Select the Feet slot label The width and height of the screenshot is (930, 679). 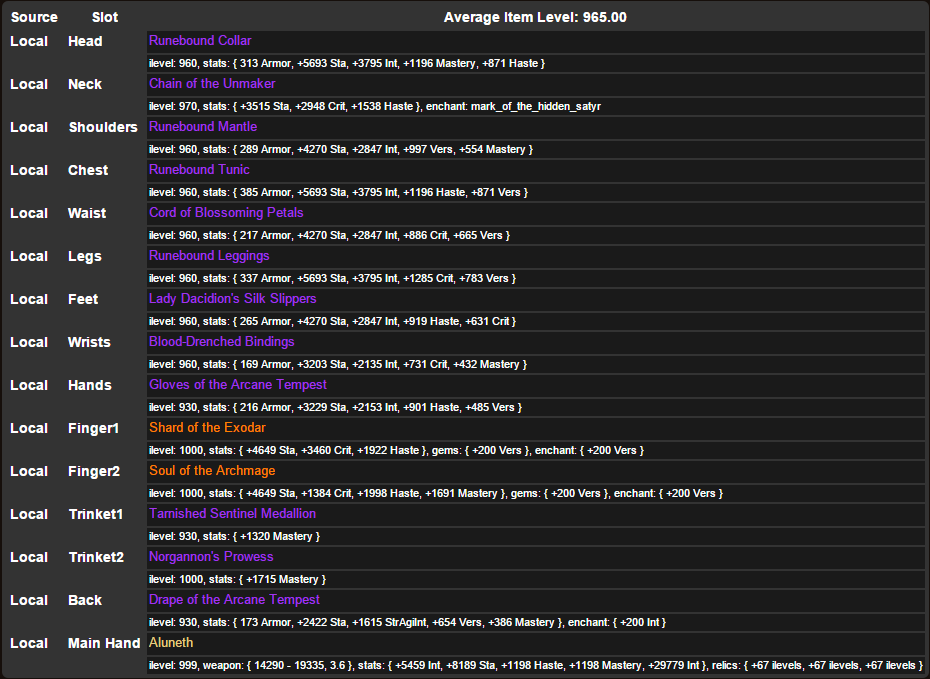point(82,299)
